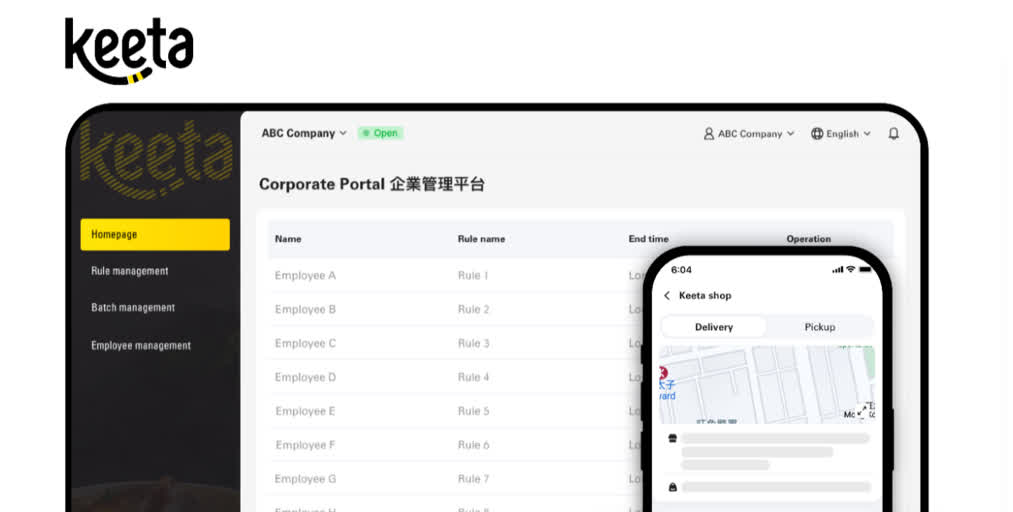
Task: Tap the 6:04 clock on phone
Action: coord(681,270)
